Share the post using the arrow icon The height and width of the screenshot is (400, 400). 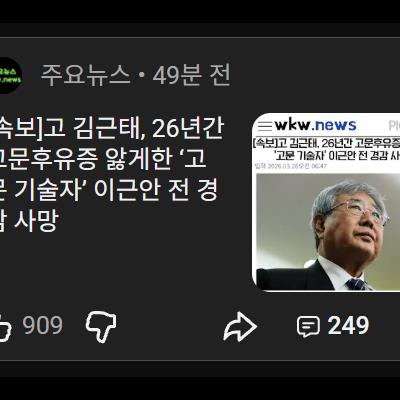(240, 327)
